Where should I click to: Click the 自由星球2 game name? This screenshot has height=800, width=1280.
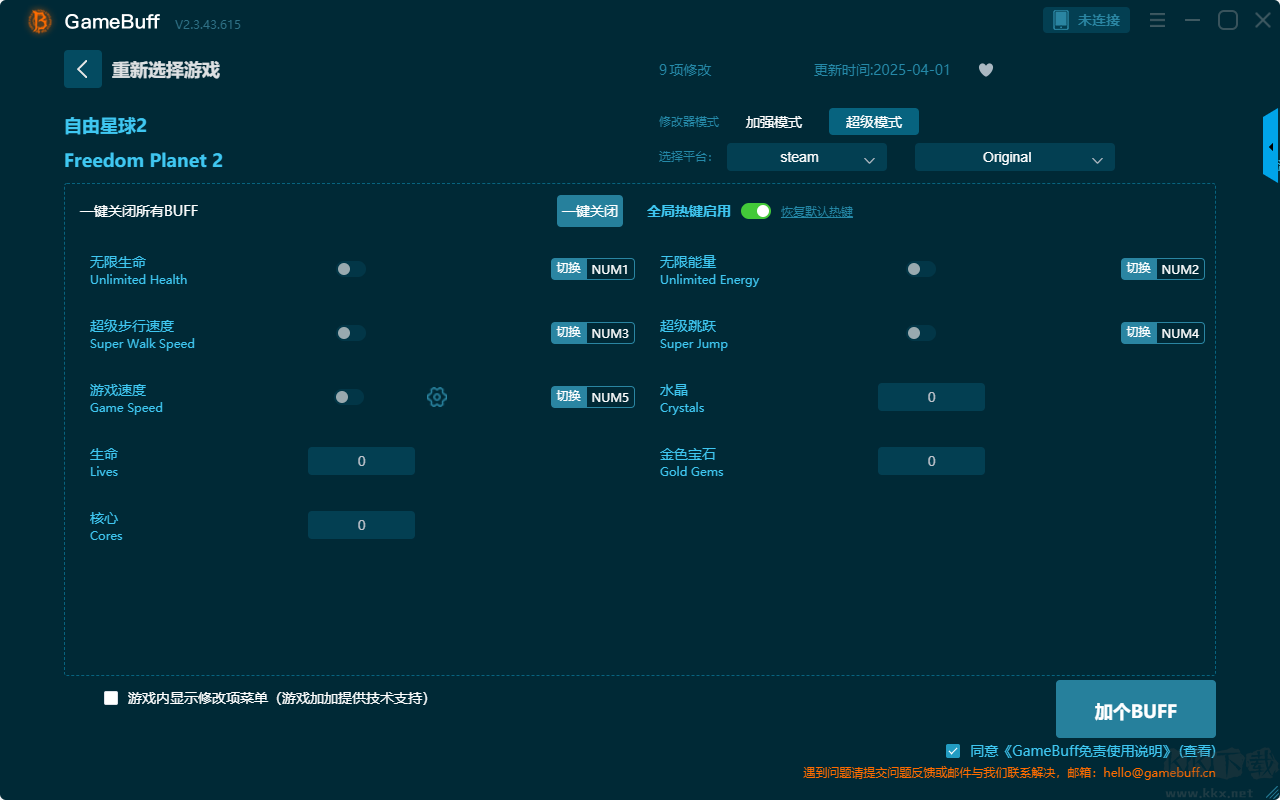pyautogui.click(x=105, y=126)
